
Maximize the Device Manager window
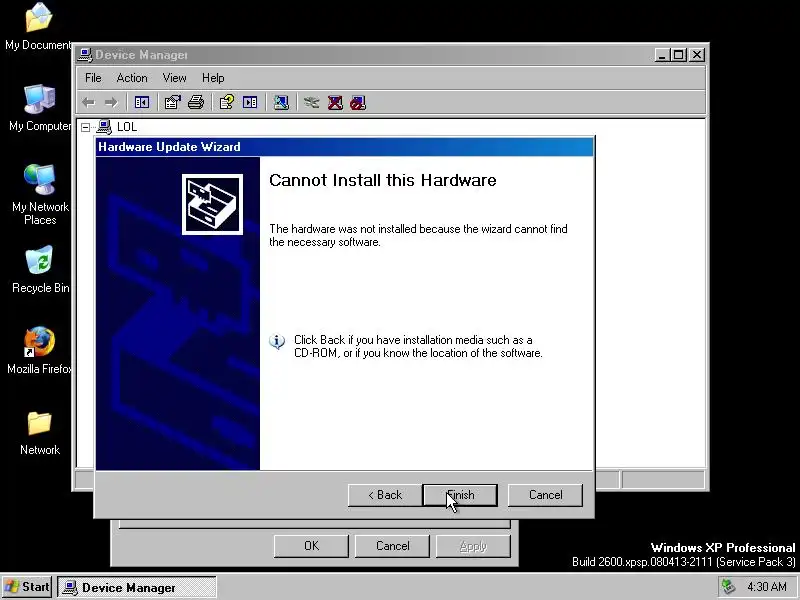(679, 55)
